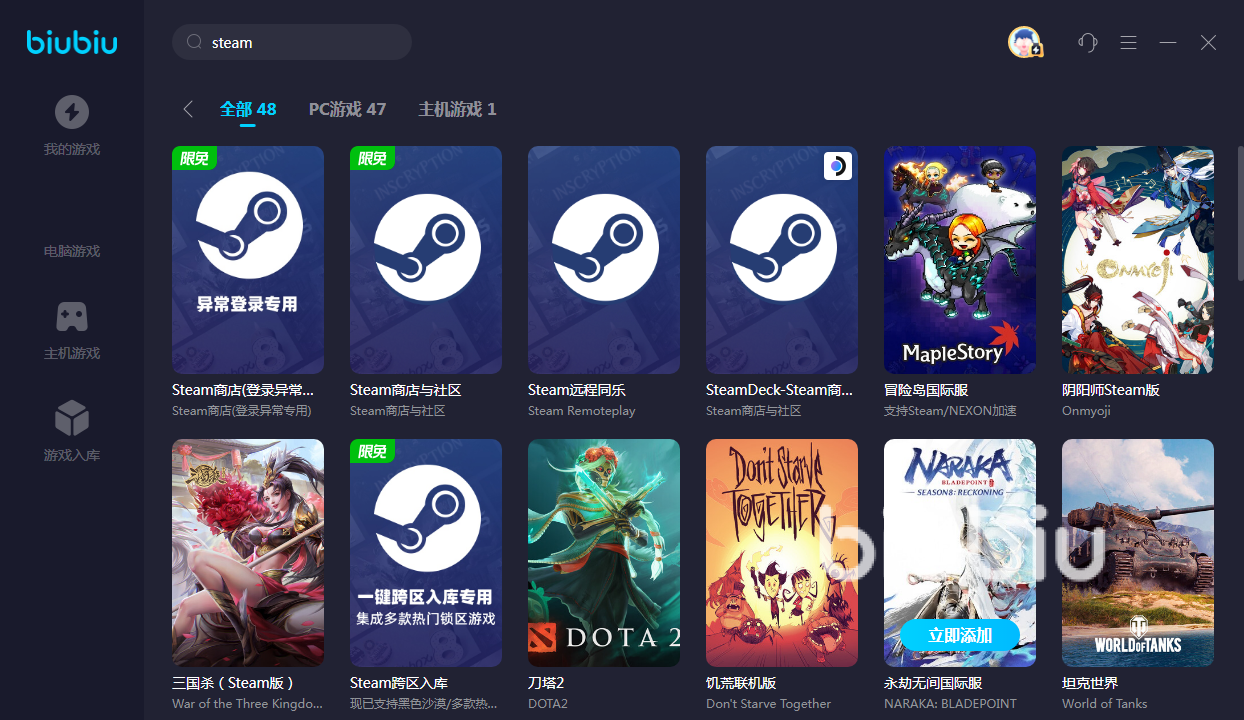Click the 立即添加 button on NARAKA
Screen dimensions: 1244x720
pyautogui.click(x=959, y=635)
